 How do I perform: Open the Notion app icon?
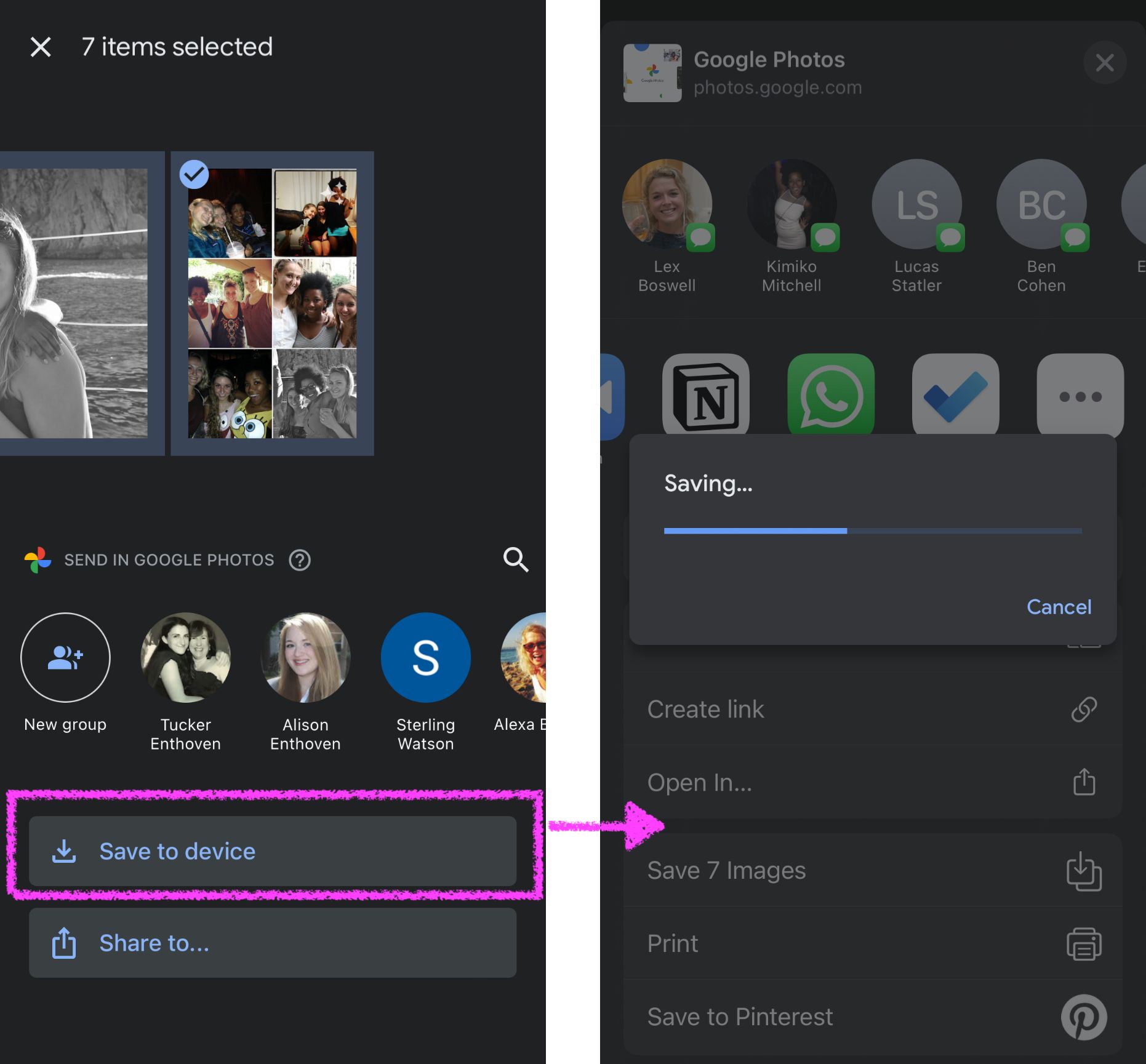coord(705,395)
